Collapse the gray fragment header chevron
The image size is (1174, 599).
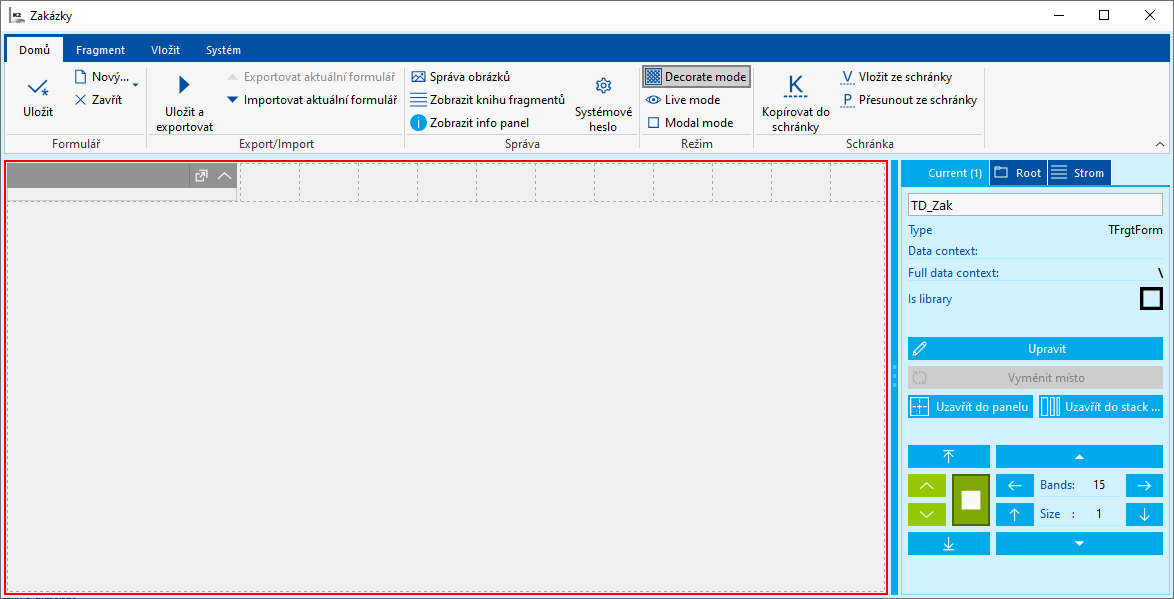pyautogui.click(x=224, y=176)
